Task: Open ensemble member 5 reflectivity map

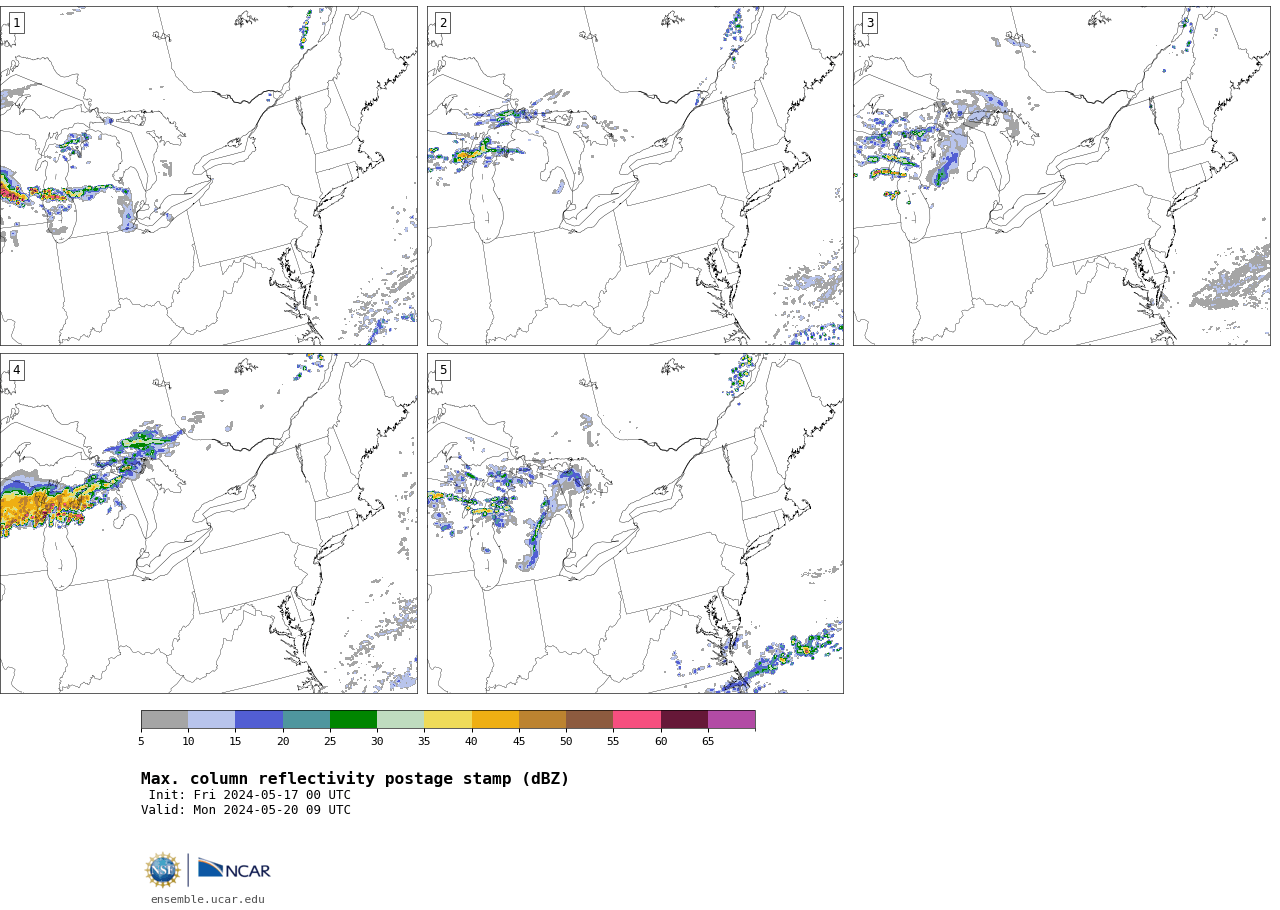Action: click(x=635, y=523)
